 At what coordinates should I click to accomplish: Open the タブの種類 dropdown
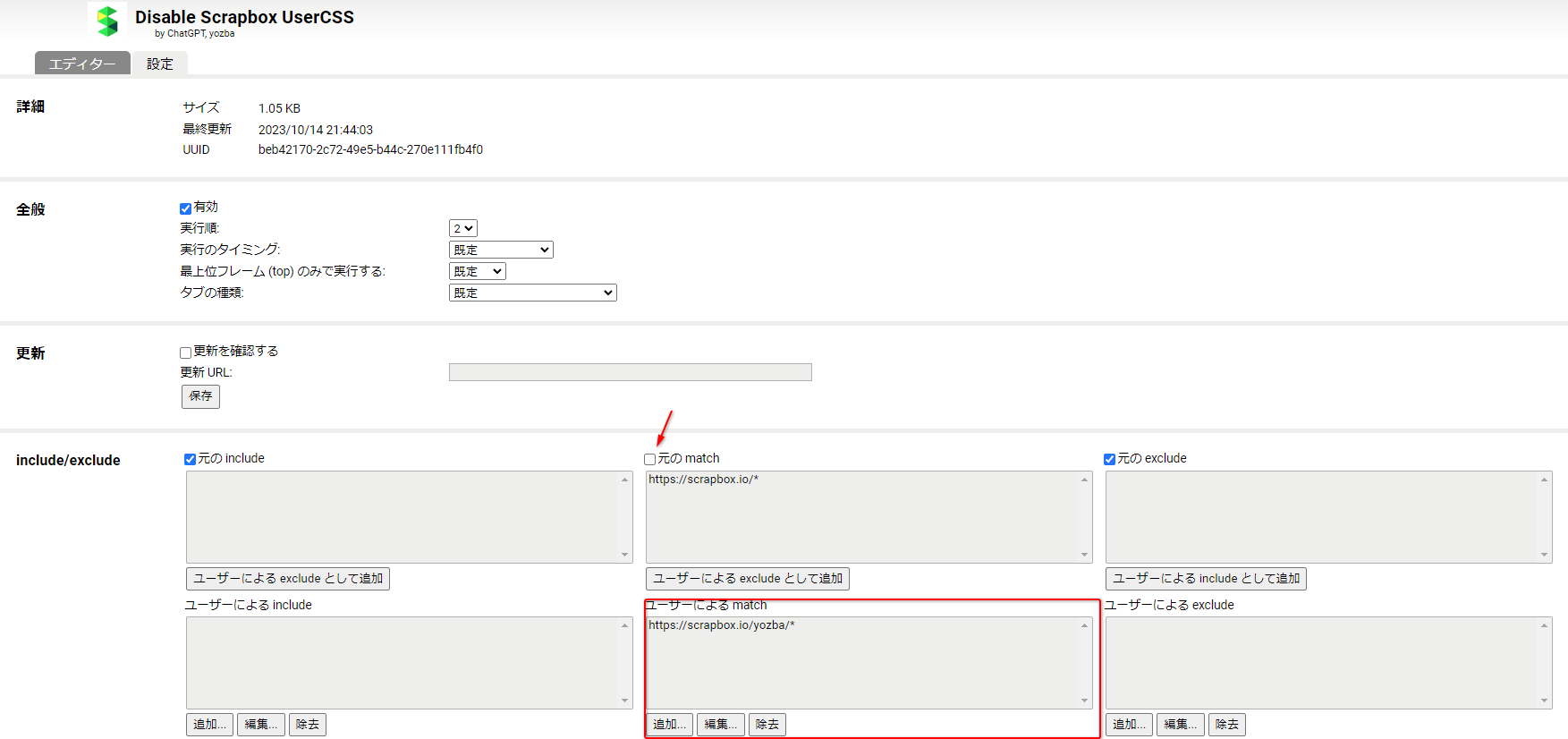pyautogui.click(x=533, y=293)
